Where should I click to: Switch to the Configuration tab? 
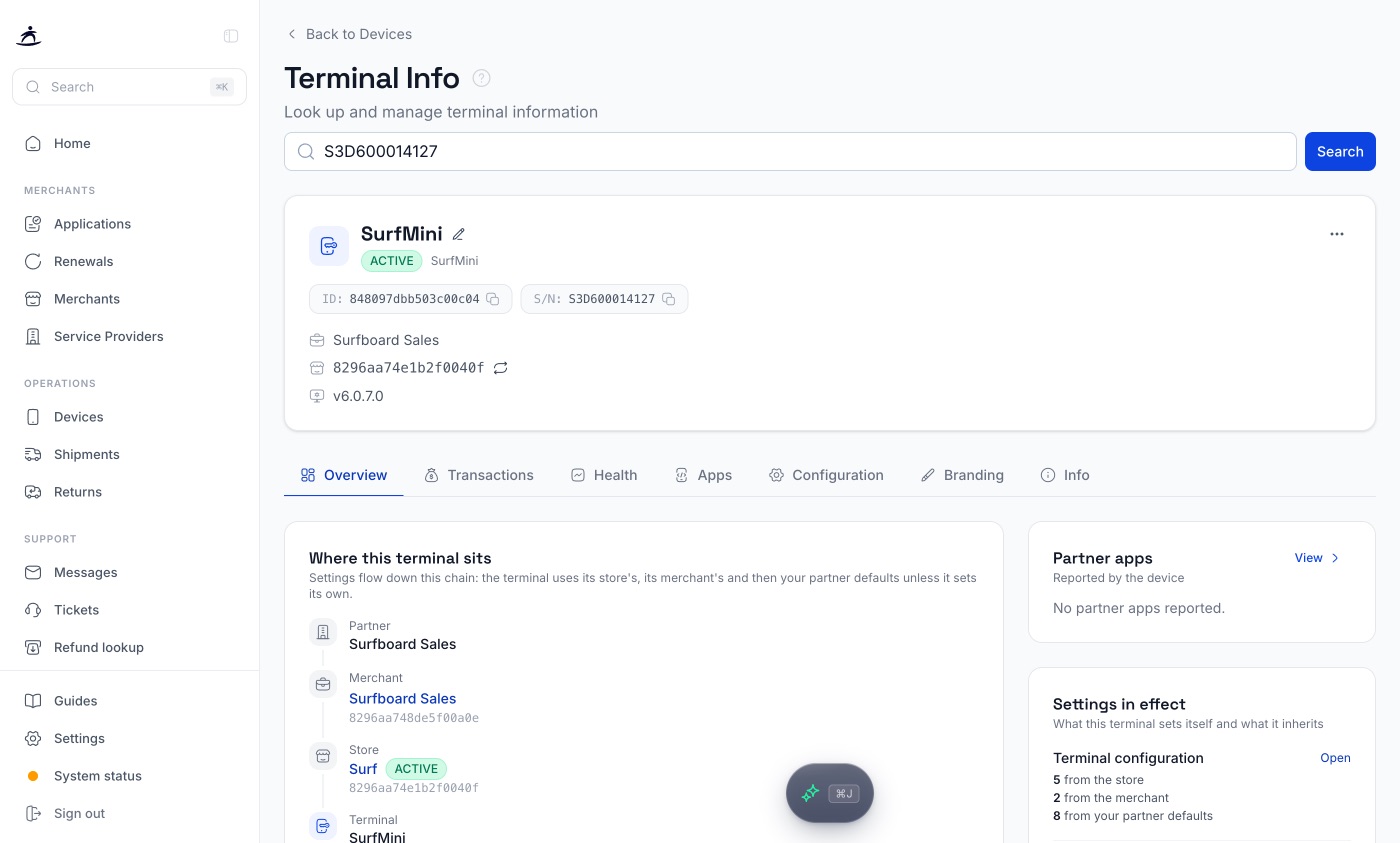click(x=826, y=475)
